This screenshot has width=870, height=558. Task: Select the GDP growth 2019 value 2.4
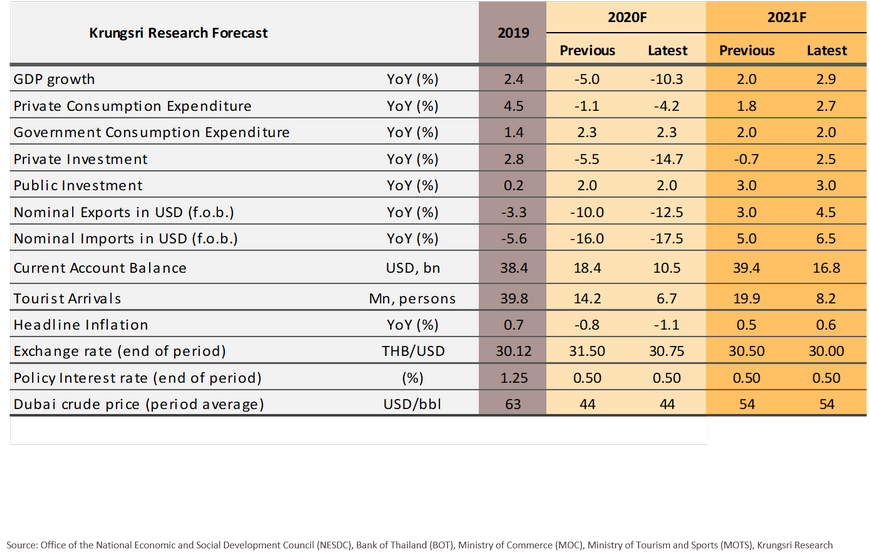coord(514,79)
